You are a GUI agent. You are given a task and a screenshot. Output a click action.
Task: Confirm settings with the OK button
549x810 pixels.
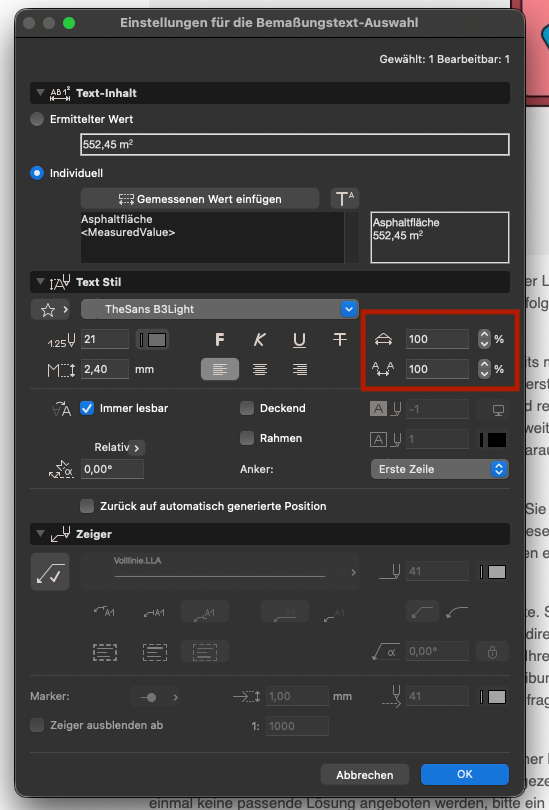point(465,774)
